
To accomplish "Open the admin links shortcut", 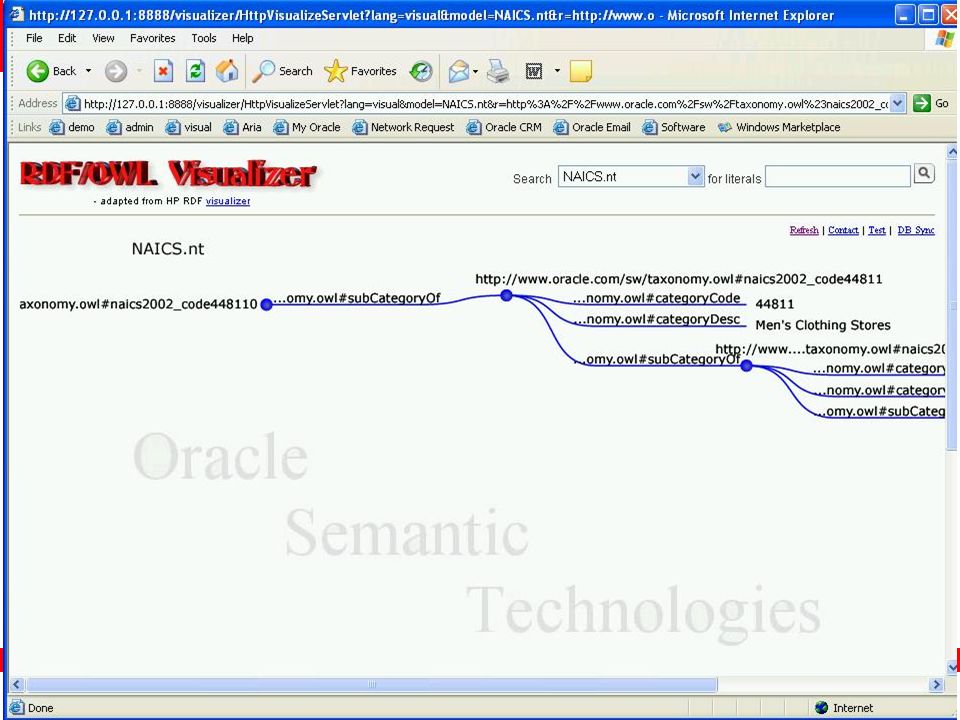I will pos(130,127).
